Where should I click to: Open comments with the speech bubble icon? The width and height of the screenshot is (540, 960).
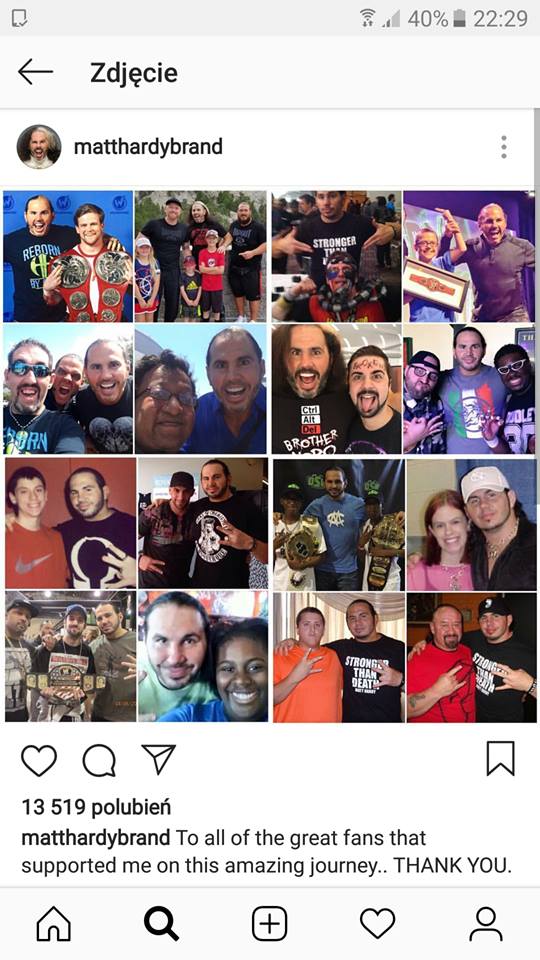(x=99, y=760)
